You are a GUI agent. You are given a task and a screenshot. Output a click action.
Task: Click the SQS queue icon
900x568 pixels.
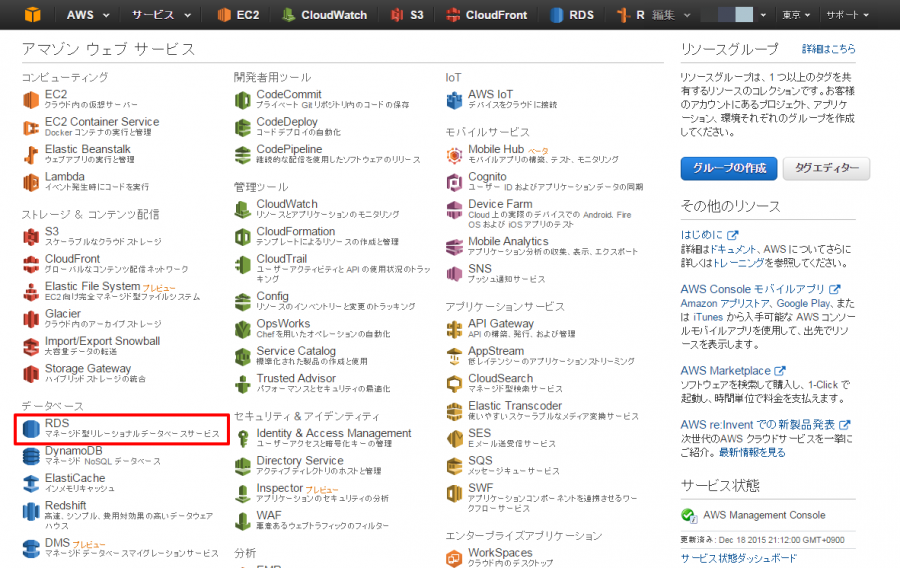click(x=455, y=466)
